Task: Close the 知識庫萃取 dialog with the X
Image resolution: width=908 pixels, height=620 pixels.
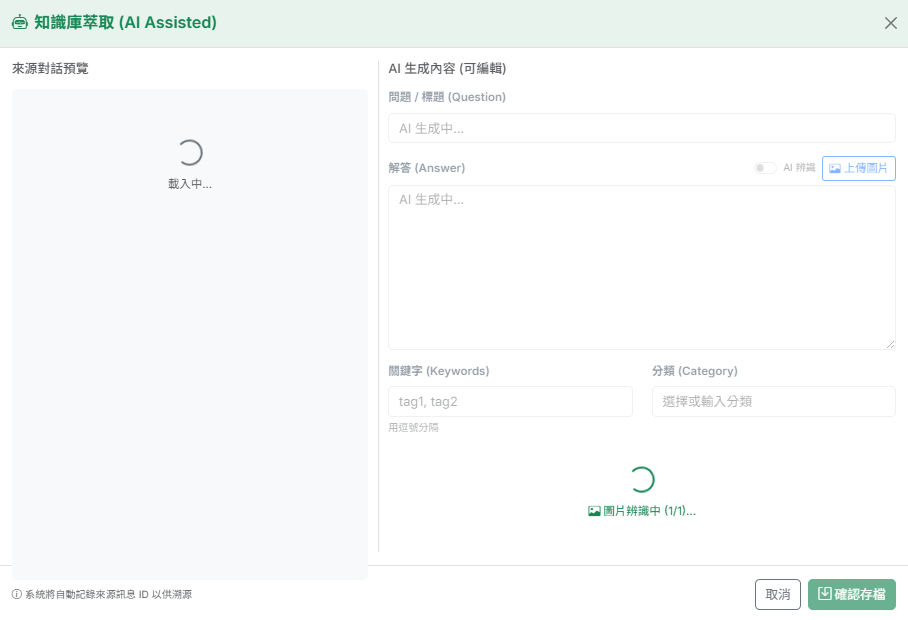Action: coord(891,22)
